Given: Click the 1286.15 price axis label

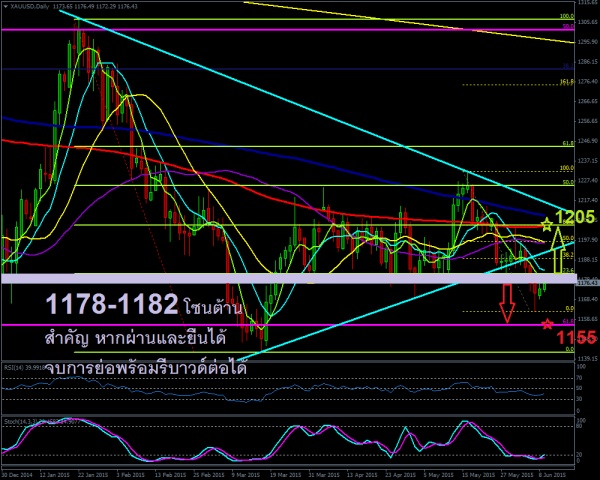Looking at the screenshot, I should pos(588,62).
